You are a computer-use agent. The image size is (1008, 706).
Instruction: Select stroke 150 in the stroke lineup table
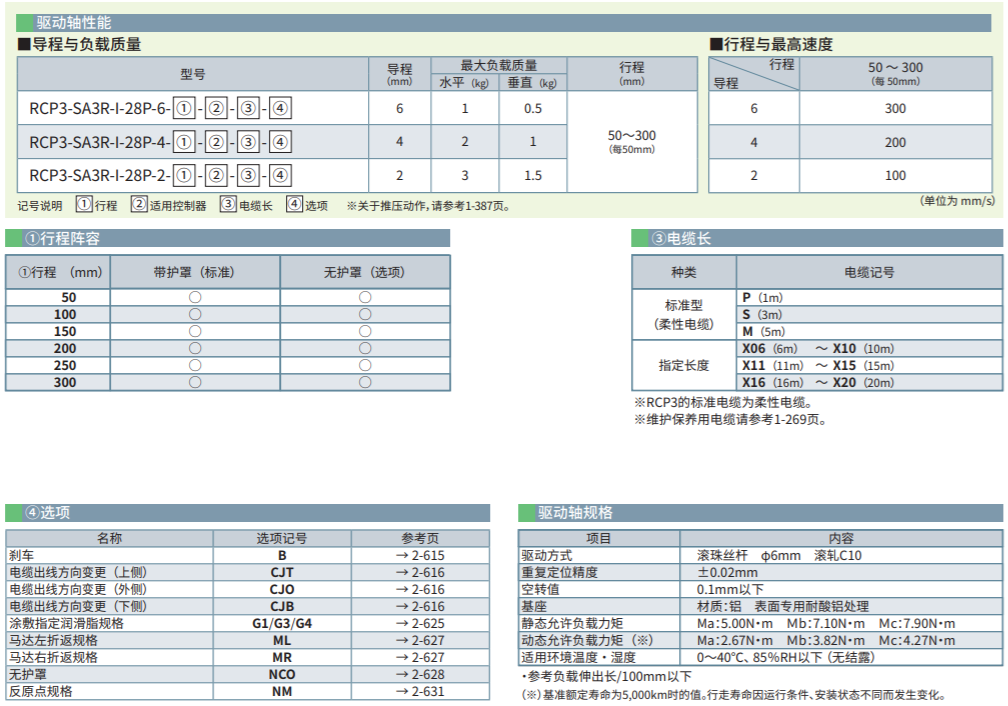coord(65,331)
